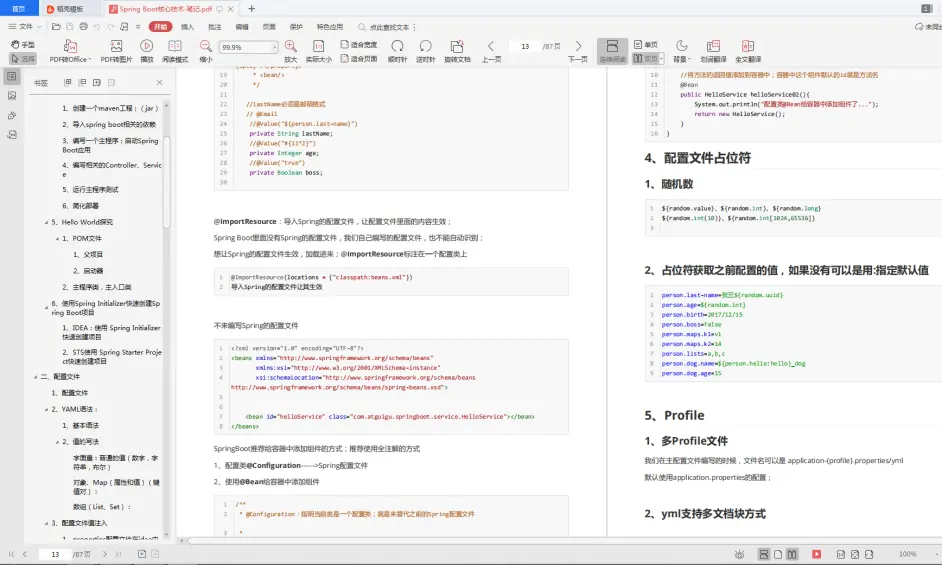The width and height of the screenshot is (942, 565).
Task: Close the bookmarks panel with the X
Action: [x=159, y=82]
